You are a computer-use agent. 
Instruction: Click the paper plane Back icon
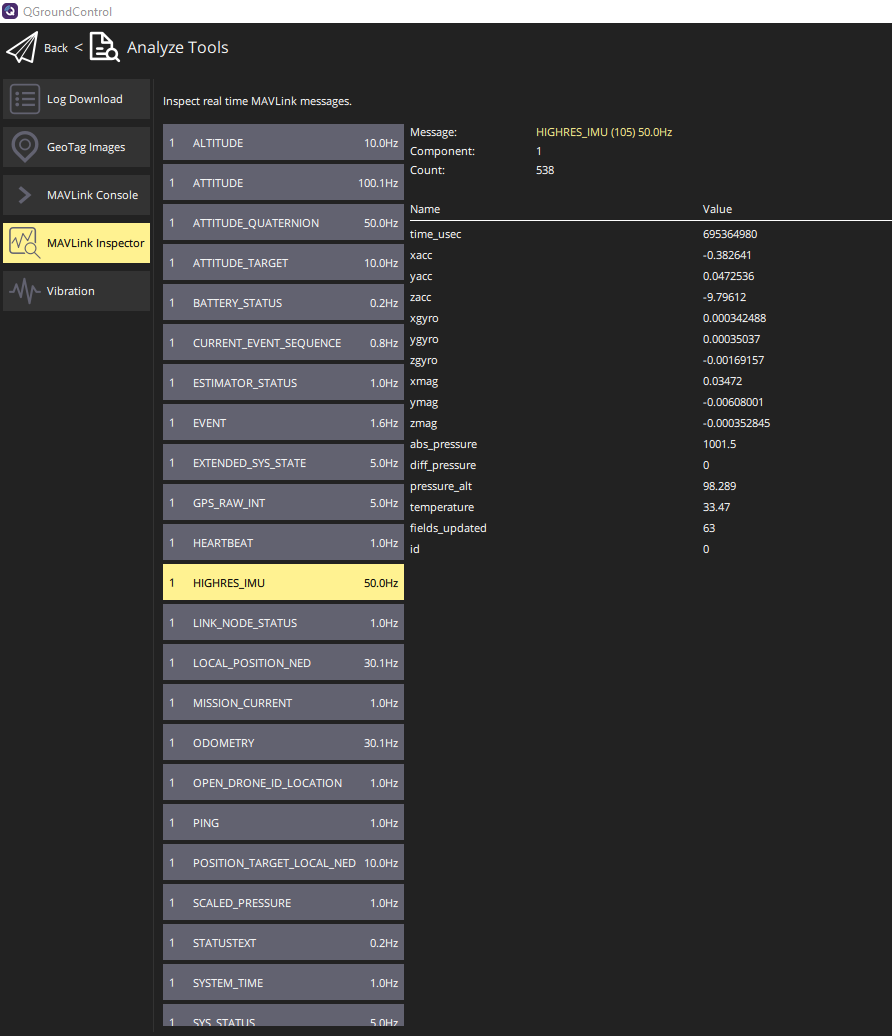22,48
